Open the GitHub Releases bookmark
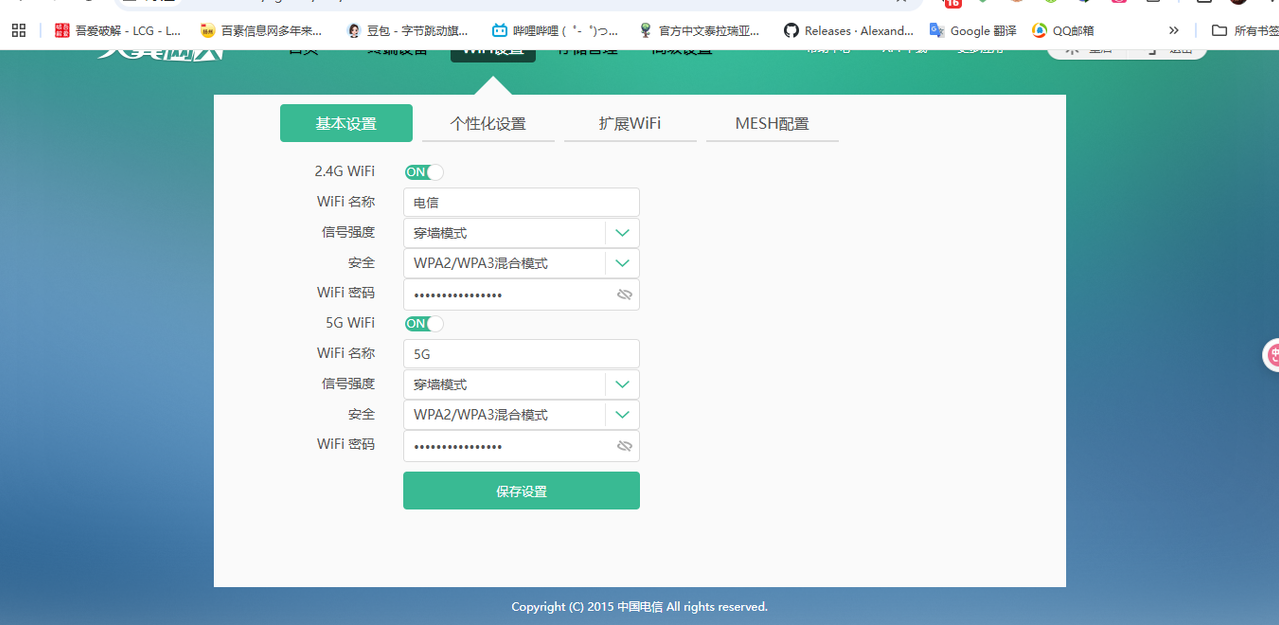Image resolution: width=1279 pixels, height=625 pixels. 848,31
